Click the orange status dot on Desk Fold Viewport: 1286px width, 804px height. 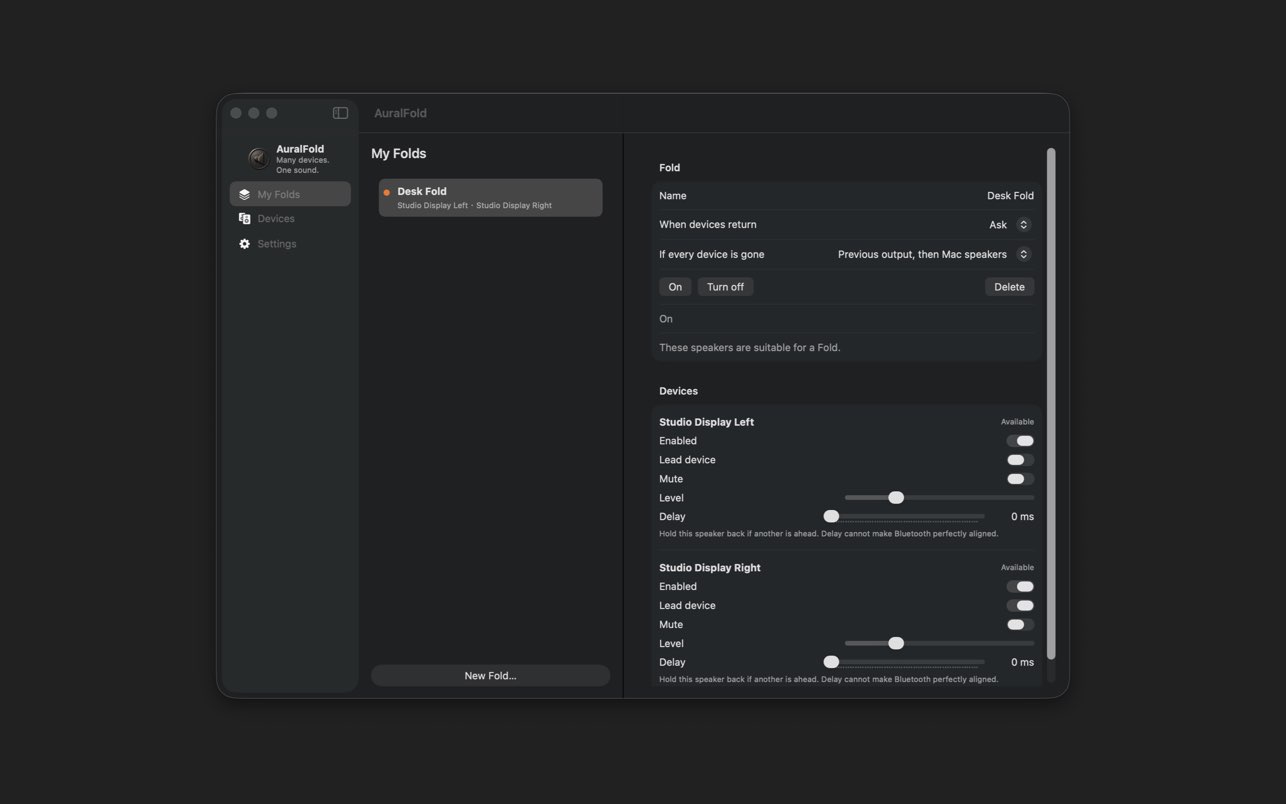[x=386, y=192]
